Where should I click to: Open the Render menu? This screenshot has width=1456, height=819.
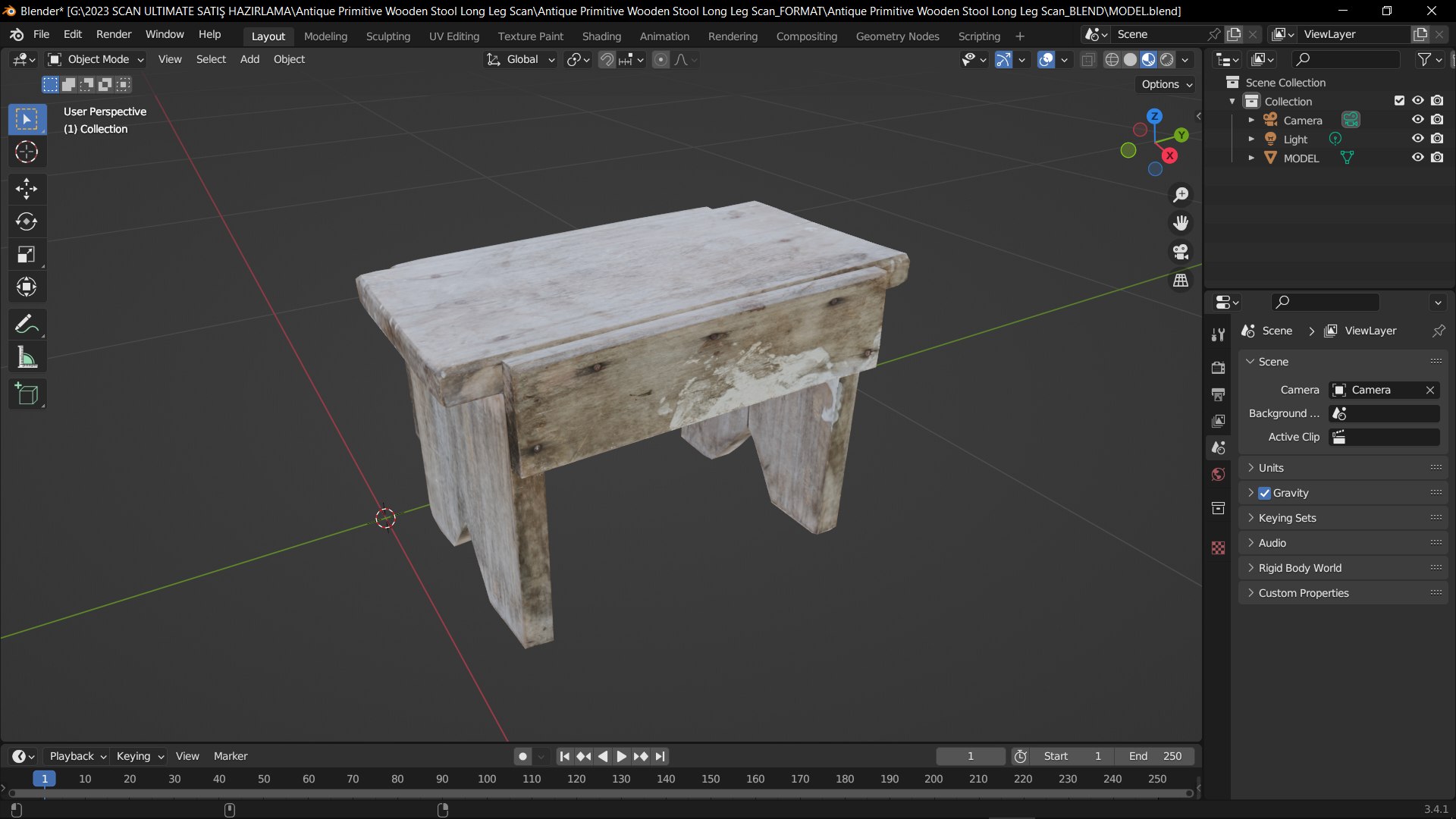pos(114,34)
